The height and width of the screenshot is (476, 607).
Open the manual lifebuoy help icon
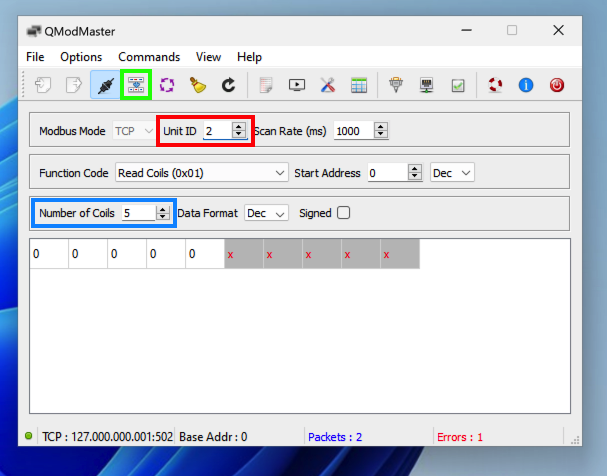495,85
